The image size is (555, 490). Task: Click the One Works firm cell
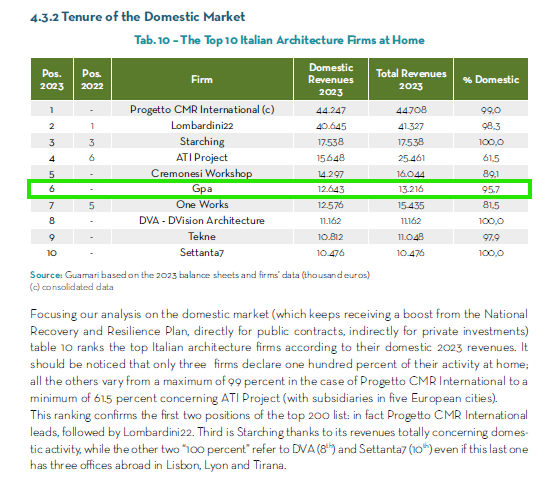coord(202,205)
